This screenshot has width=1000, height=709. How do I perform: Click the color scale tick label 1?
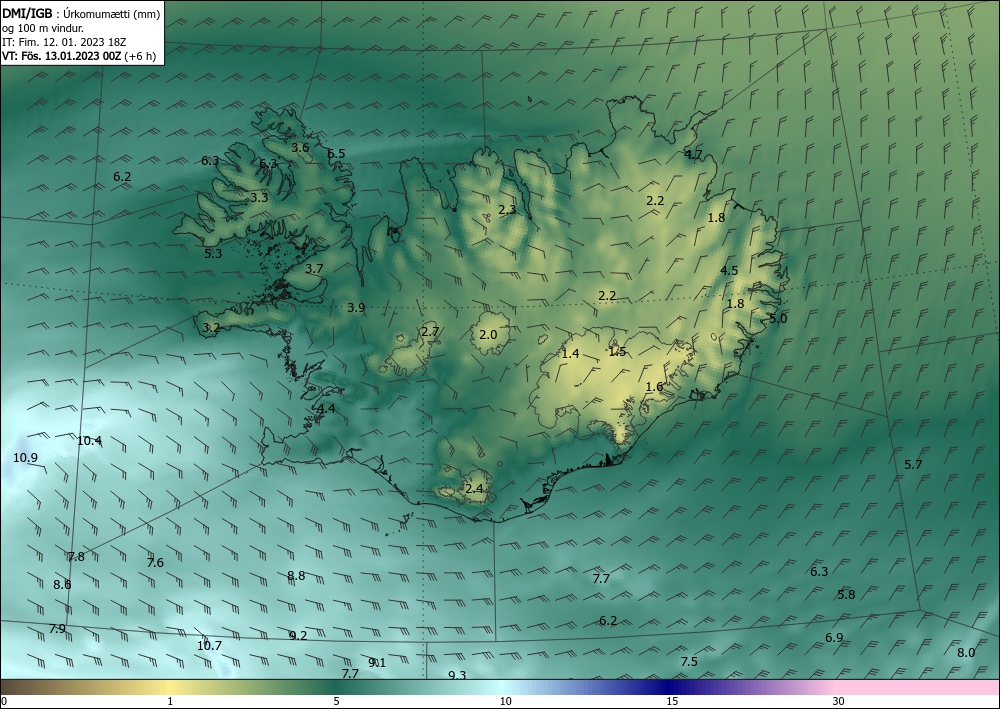tap(170, 701)
